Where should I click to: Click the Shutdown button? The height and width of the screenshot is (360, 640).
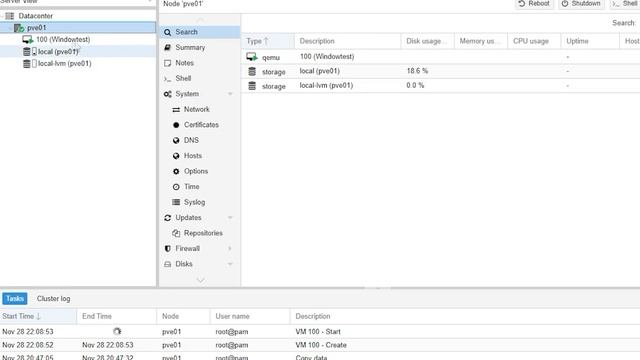582,4
